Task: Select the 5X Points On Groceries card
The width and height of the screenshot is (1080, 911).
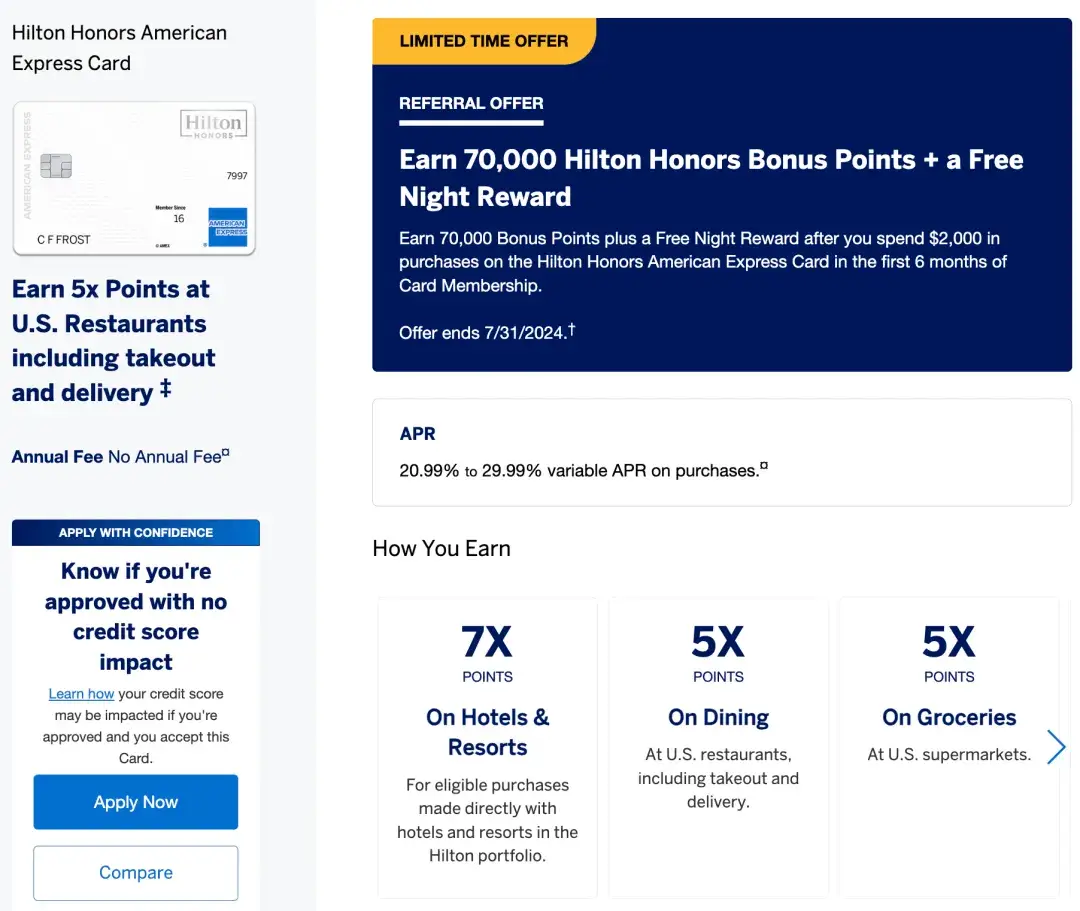Action: [948, 747]
